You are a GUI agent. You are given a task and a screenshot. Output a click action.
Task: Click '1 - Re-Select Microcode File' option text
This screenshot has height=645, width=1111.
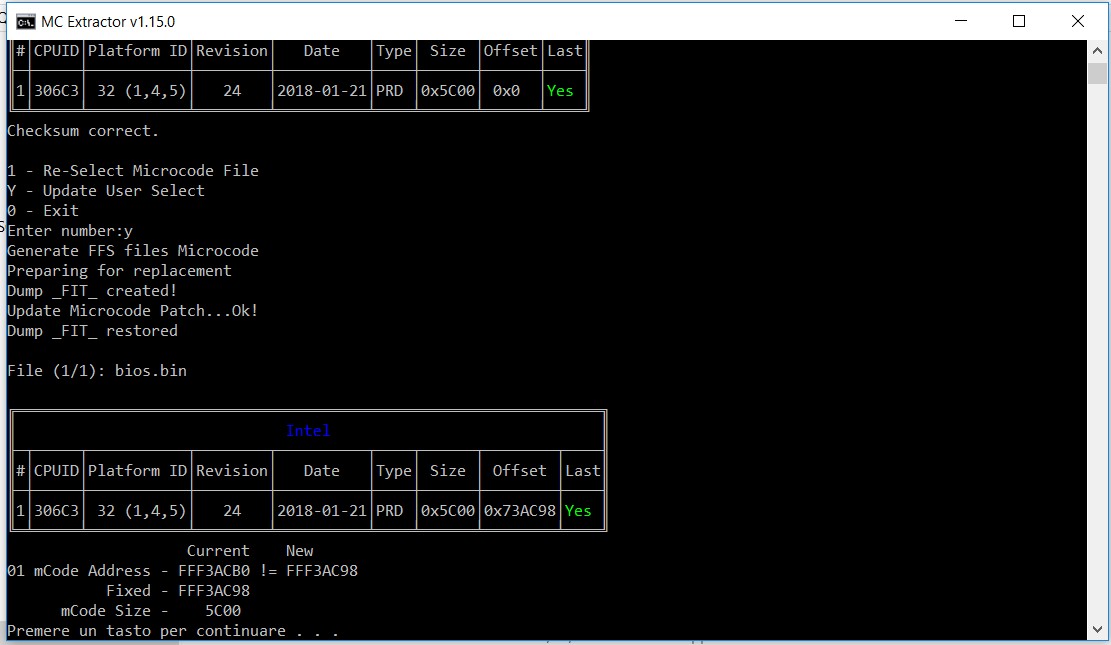132,171
